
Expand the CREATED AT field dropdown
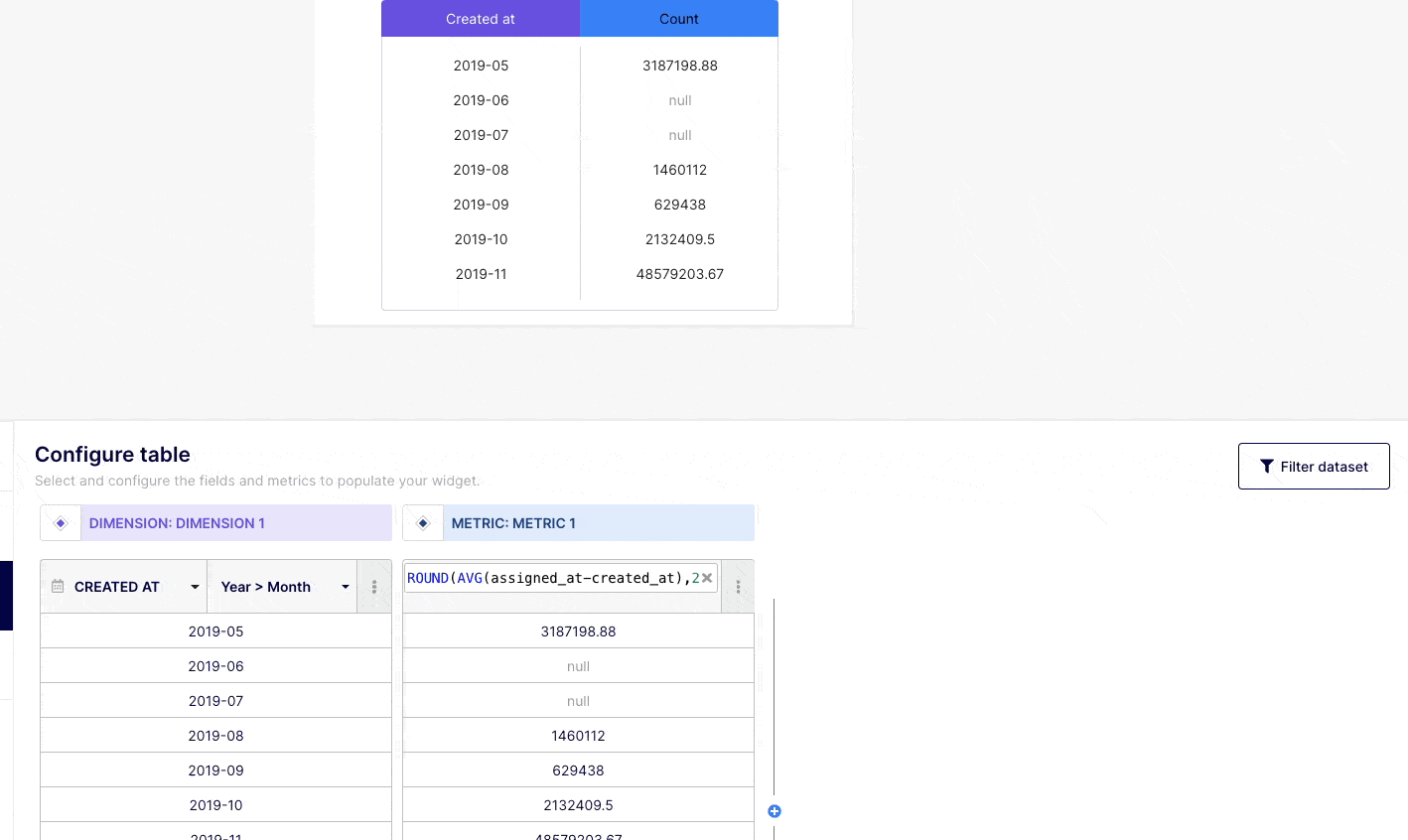pyautogui.click(x=195, y=587)
